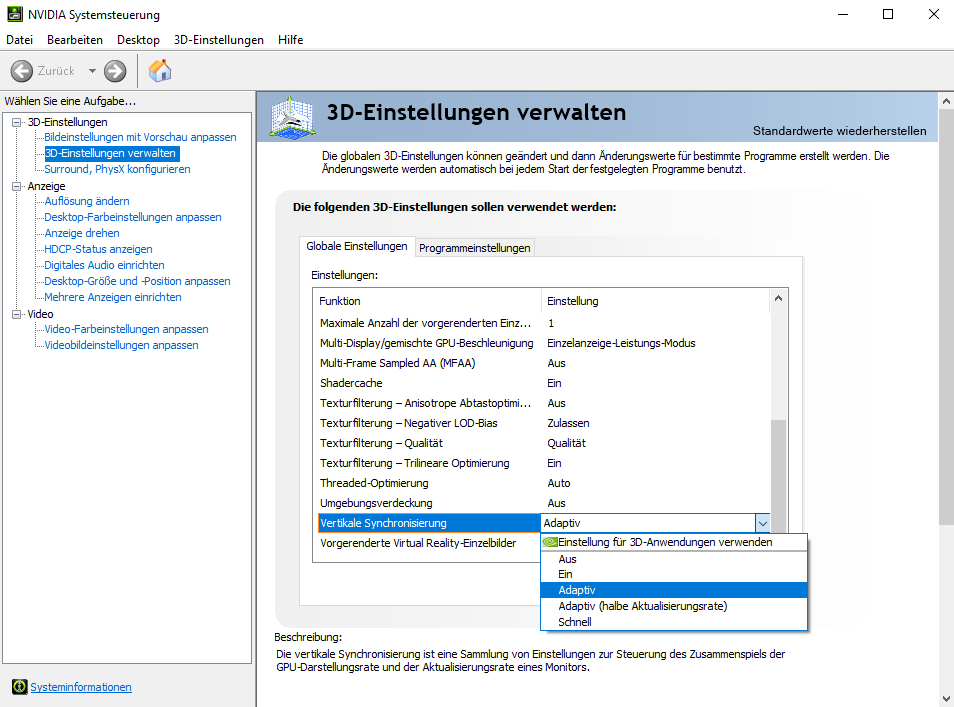
Task: Click the Back arrow icon
Action: pyautogui.click(x=21, y=71)
